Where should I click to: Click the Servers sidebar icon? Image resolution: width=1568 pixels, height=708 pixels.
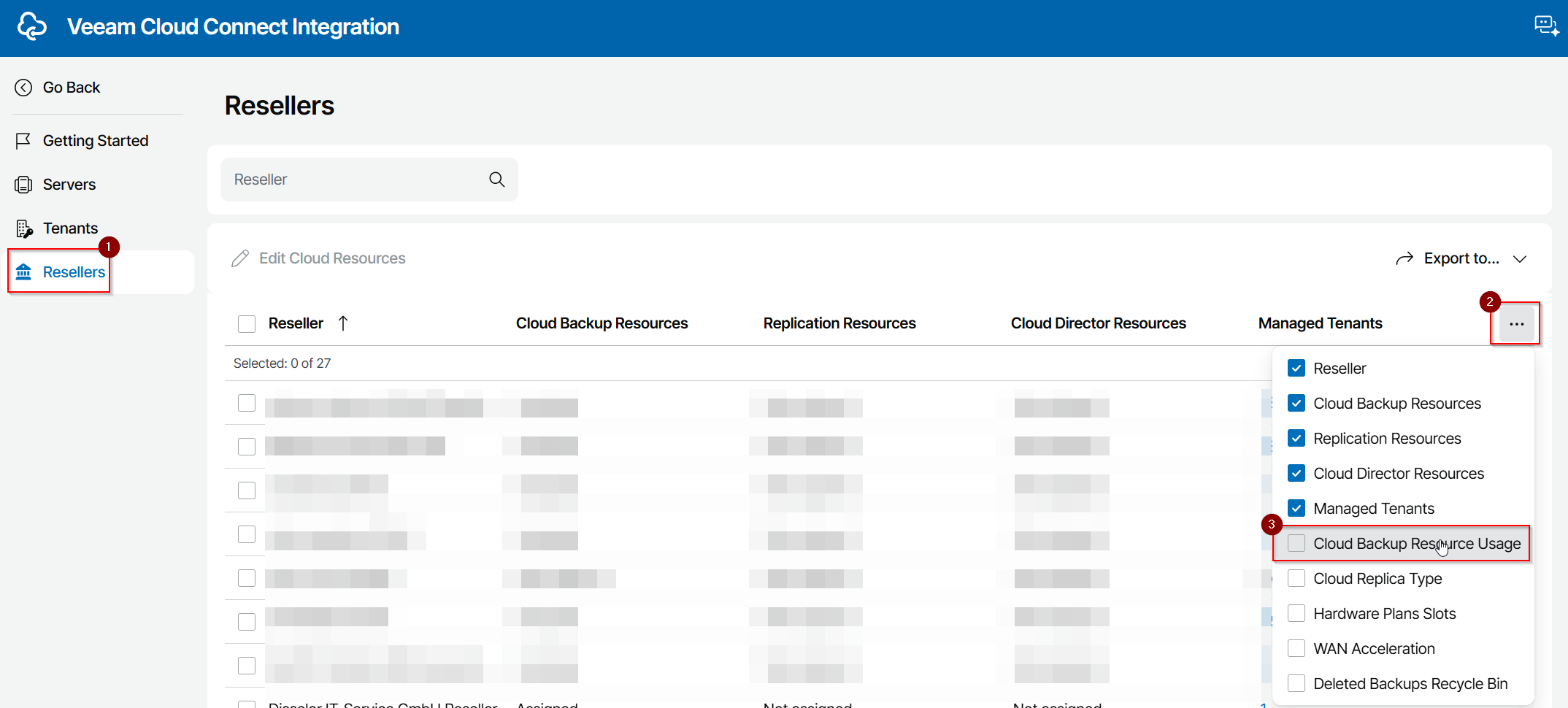(23, 185)
